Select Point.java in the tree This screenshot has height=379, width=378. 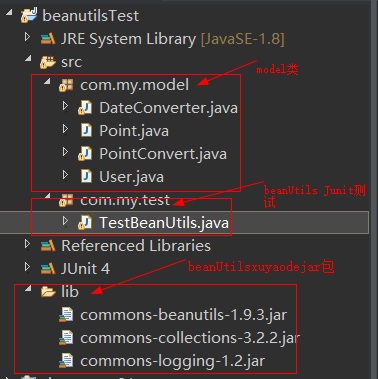point(134,131)
